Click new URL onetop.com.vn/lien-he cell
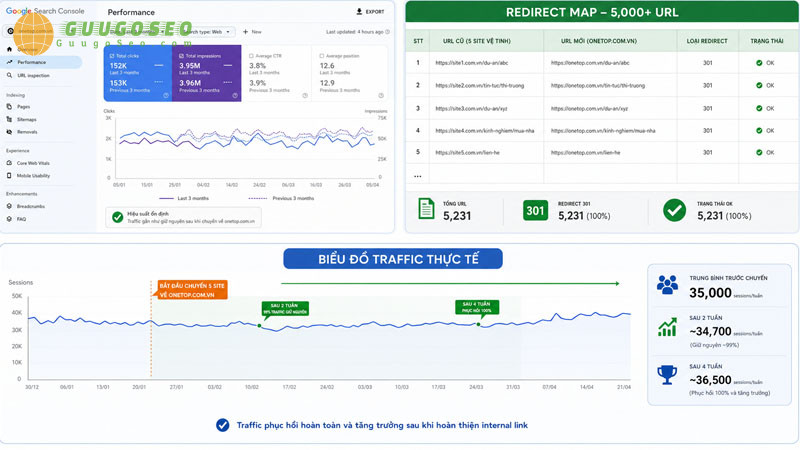Image resolution: width=800 pixels, height=450 pixels. click(x=585, y=153)
